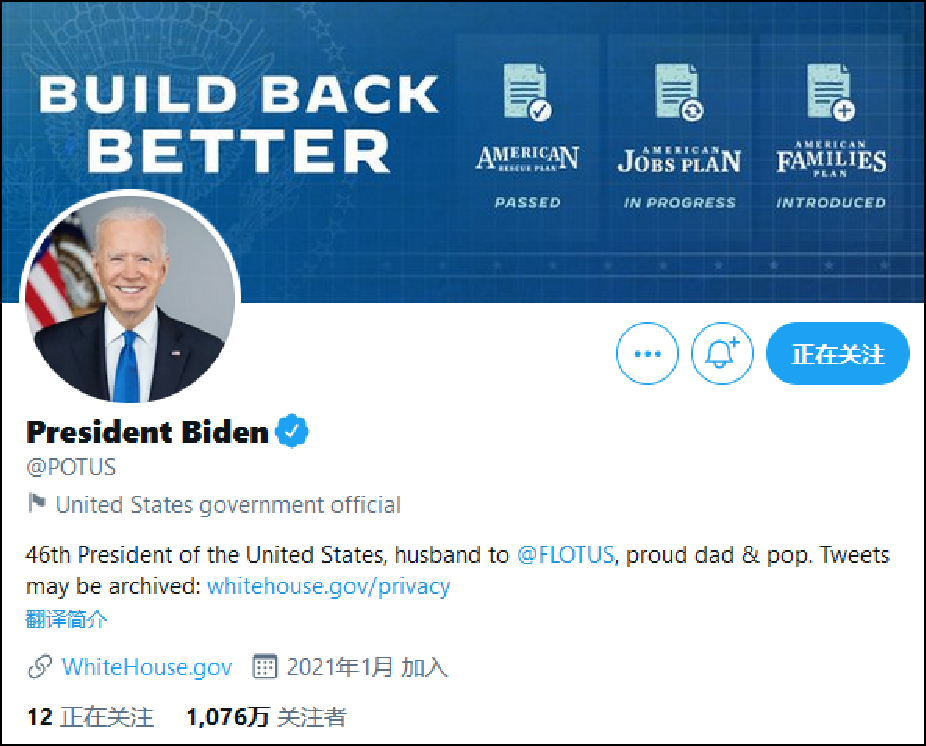Open the three-dot more options menu
Viewport: 926px width, 746px height.
coord(648,354)
